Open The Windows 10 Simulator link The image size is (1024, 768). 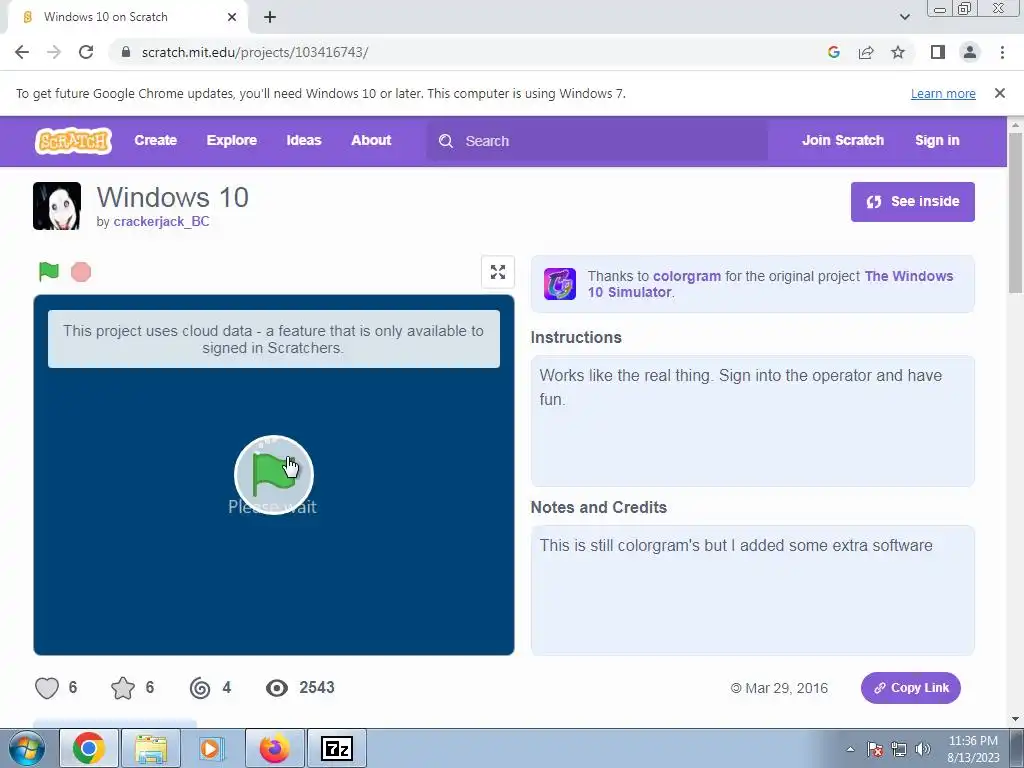[770, 284]
